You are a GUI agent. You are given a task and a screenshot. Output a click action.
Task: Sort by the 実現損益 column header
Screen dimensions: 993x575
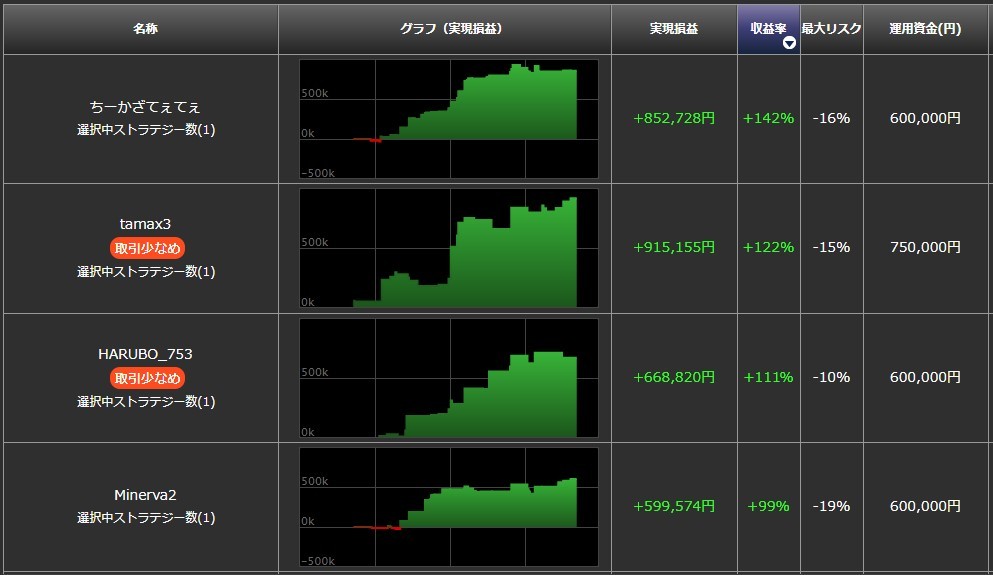674,29
